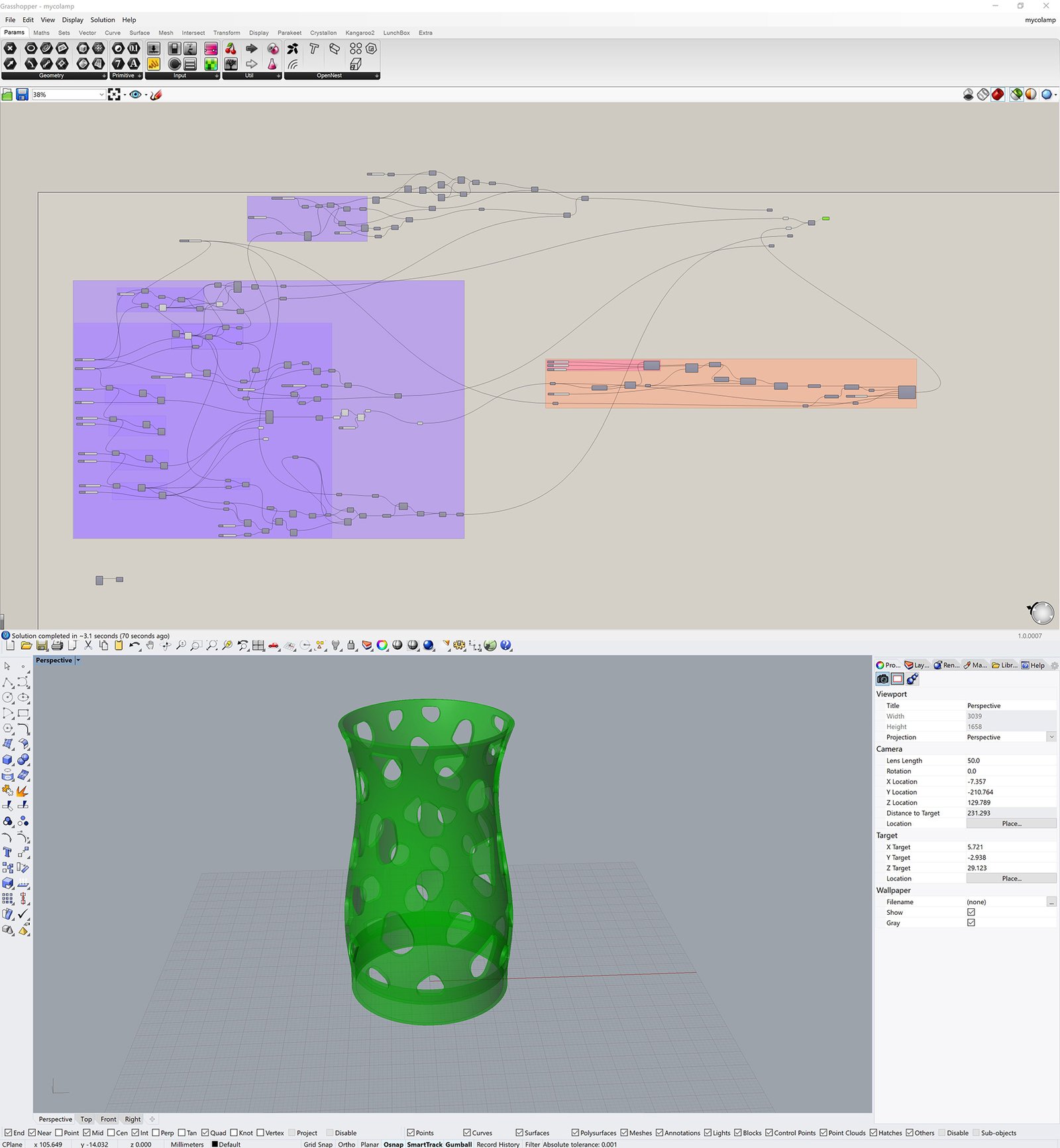This screenshot has height=1148, width=1060.
Task: Toggle Wallpaper Show checkbox
Action: pos(971,912)
